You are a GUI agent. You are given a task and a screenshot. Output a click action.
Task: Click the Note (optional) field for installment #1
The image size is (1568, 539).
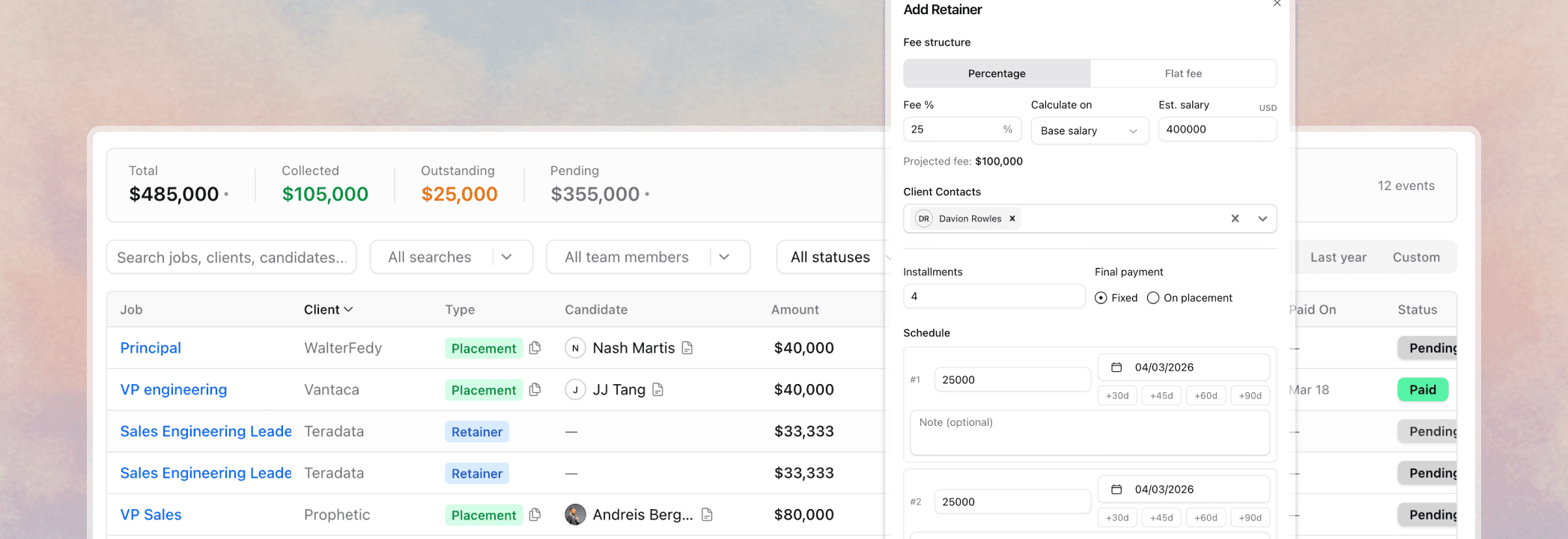pyautogui.click(x=1090, y=433)
